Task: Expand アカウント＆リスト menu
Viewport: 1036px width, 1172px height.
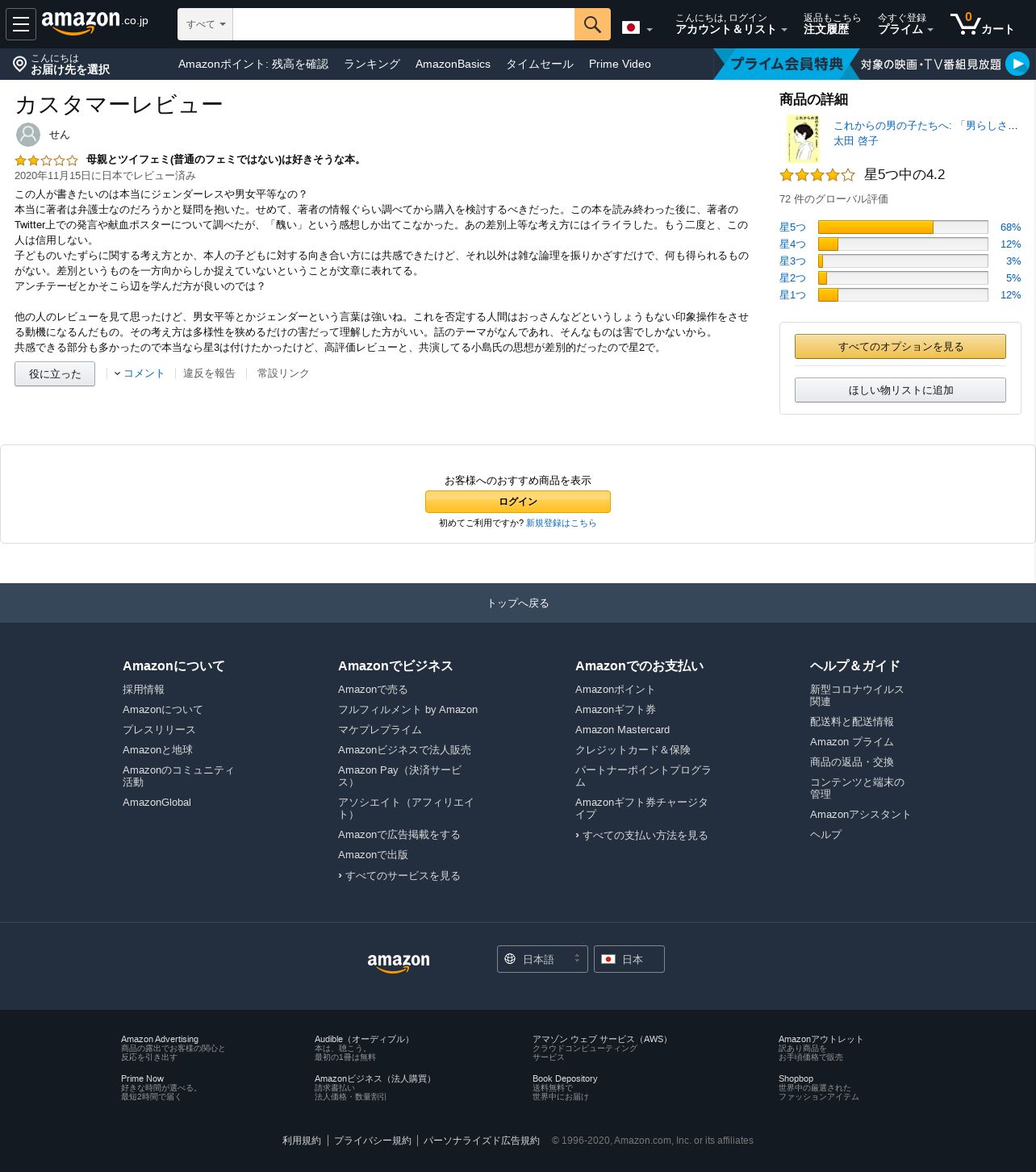Action: (730, 24)
